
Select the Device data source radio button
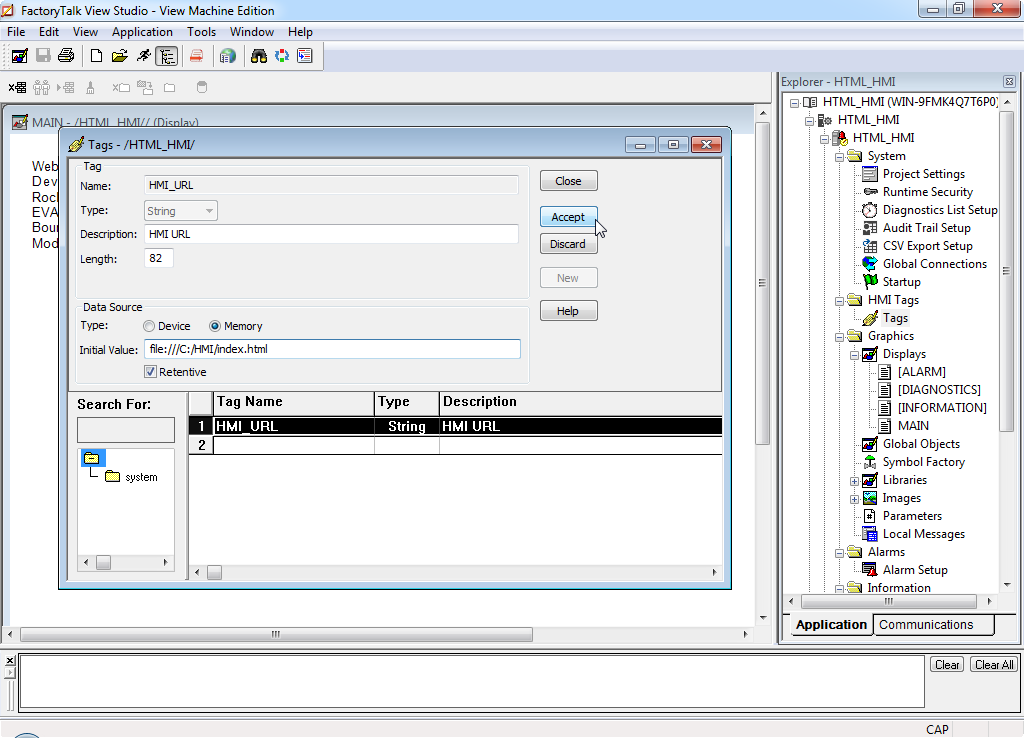(x=150, y=326)
